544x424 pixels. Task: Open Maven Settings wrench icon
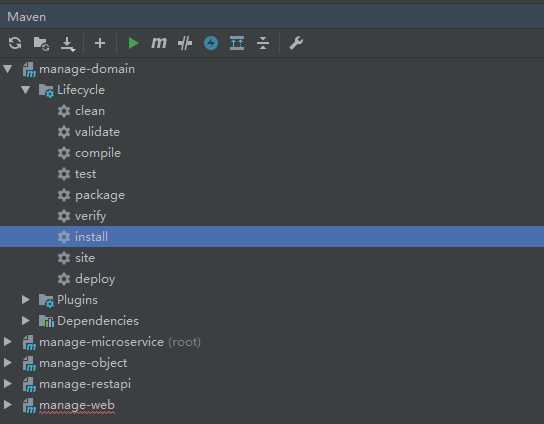point(296,43)
